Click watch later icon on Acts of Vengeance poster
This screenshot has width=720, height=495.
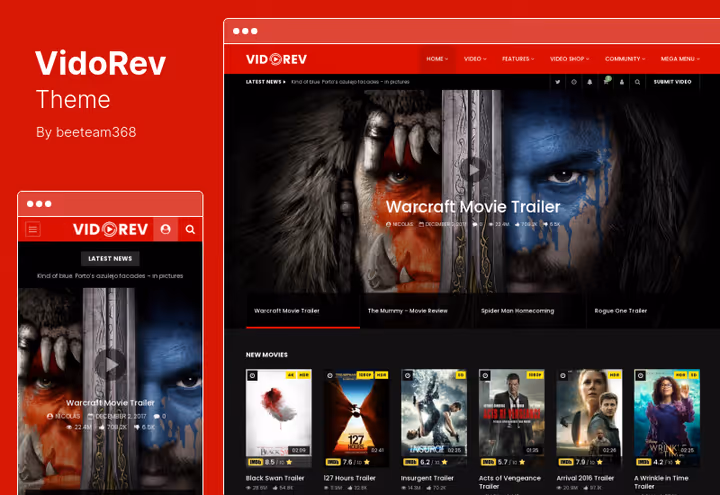(485, 376)
